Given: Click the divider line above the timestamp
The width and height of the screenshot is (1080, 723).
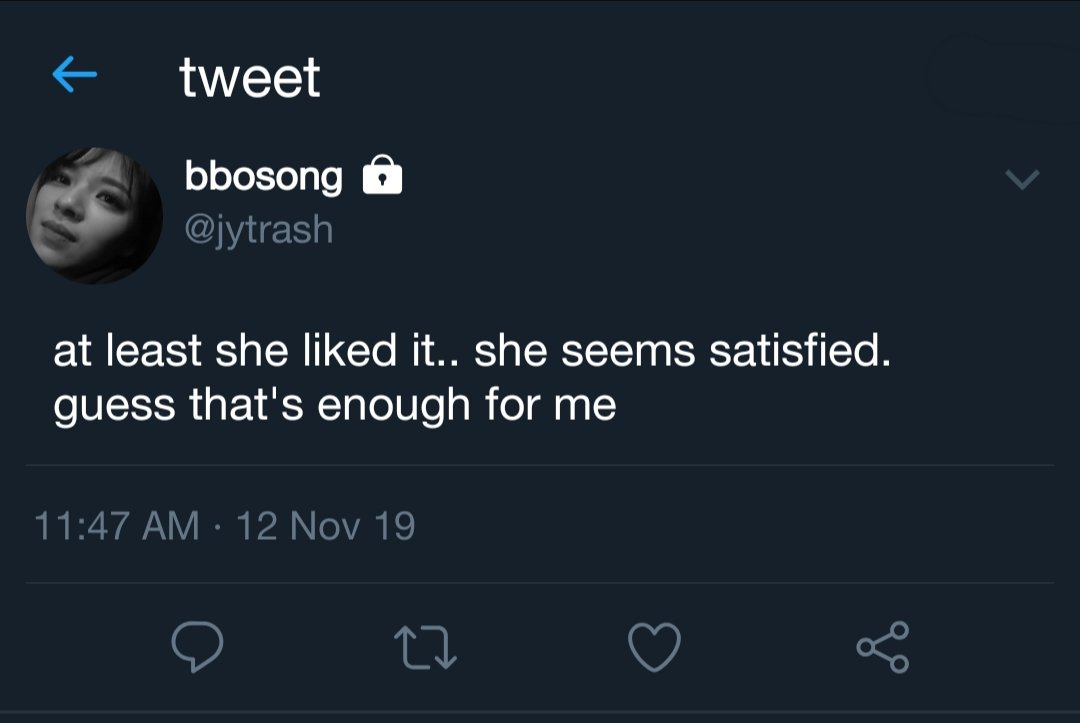Looking at the screenshot, I should (x=540, y=465).
